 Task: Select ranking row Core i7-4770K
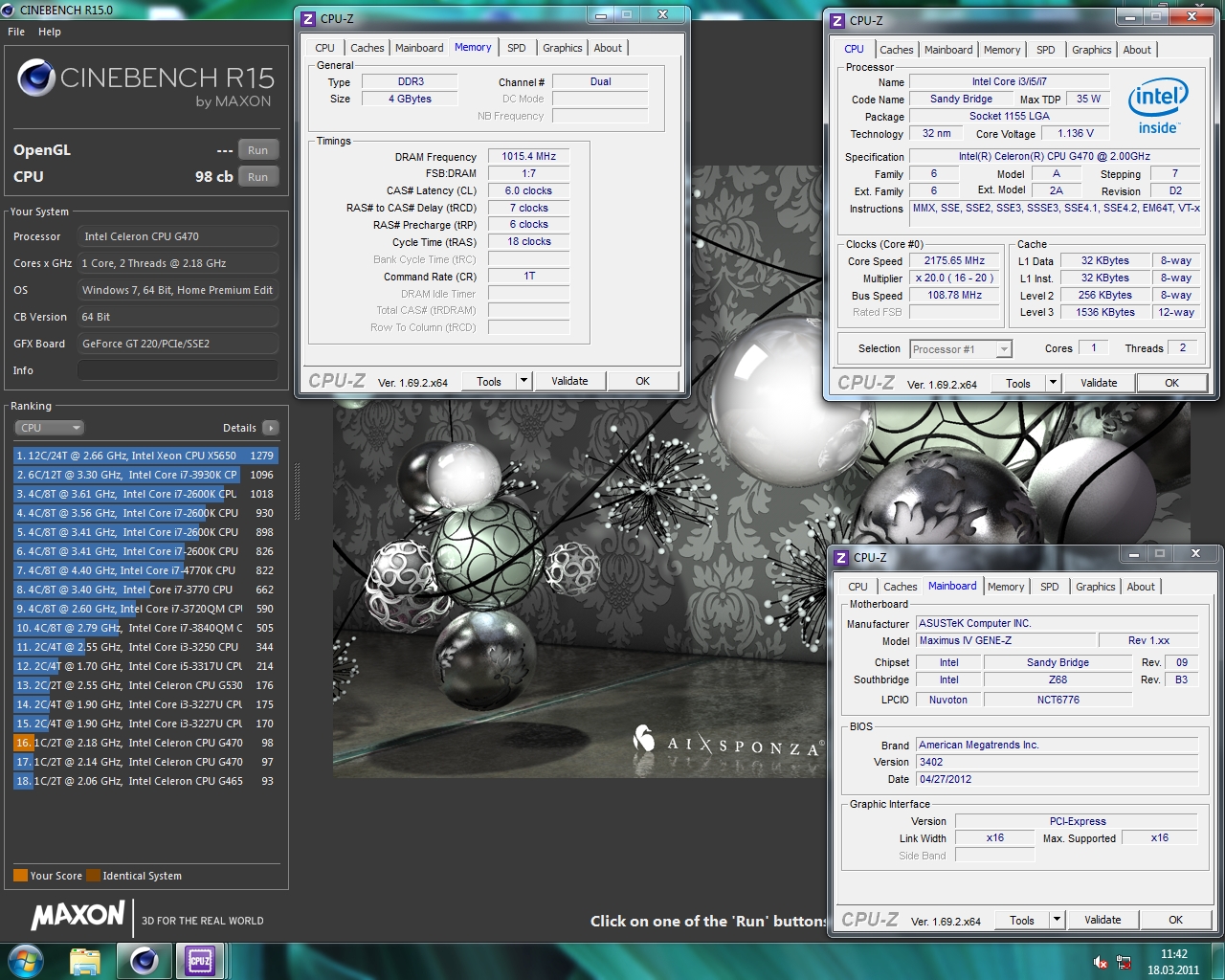145,570
